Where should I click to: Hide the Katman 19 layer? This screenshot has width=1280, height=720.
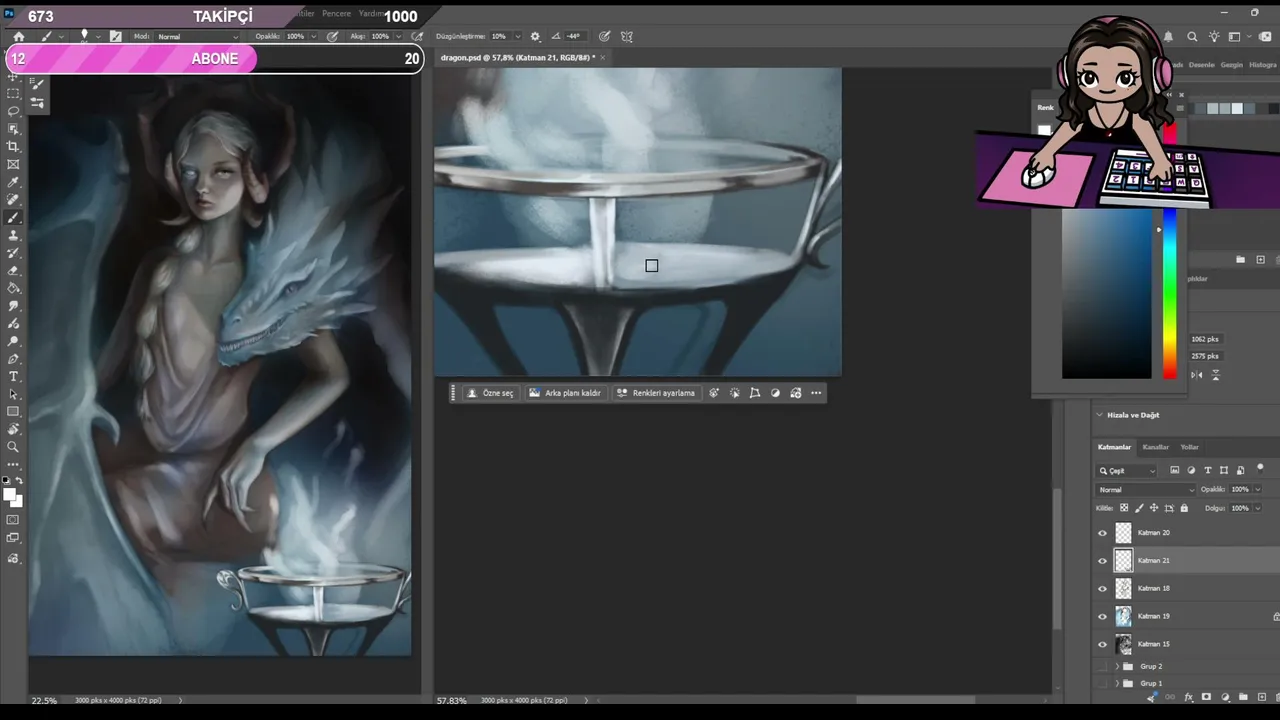coord(1103,616)
